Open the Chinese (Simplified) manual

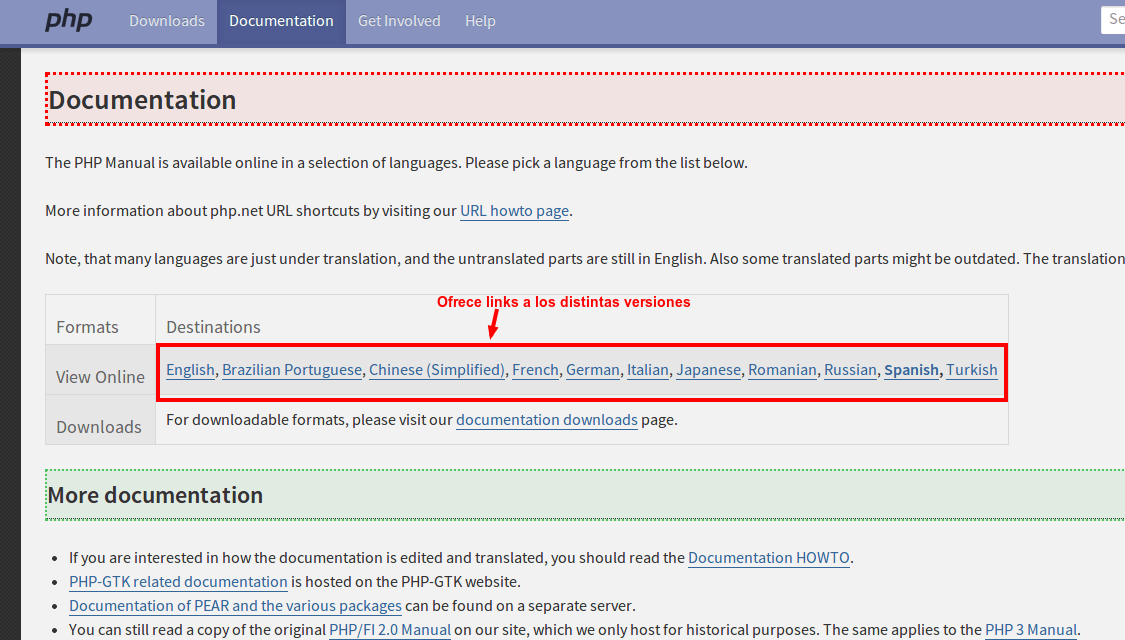437,370
